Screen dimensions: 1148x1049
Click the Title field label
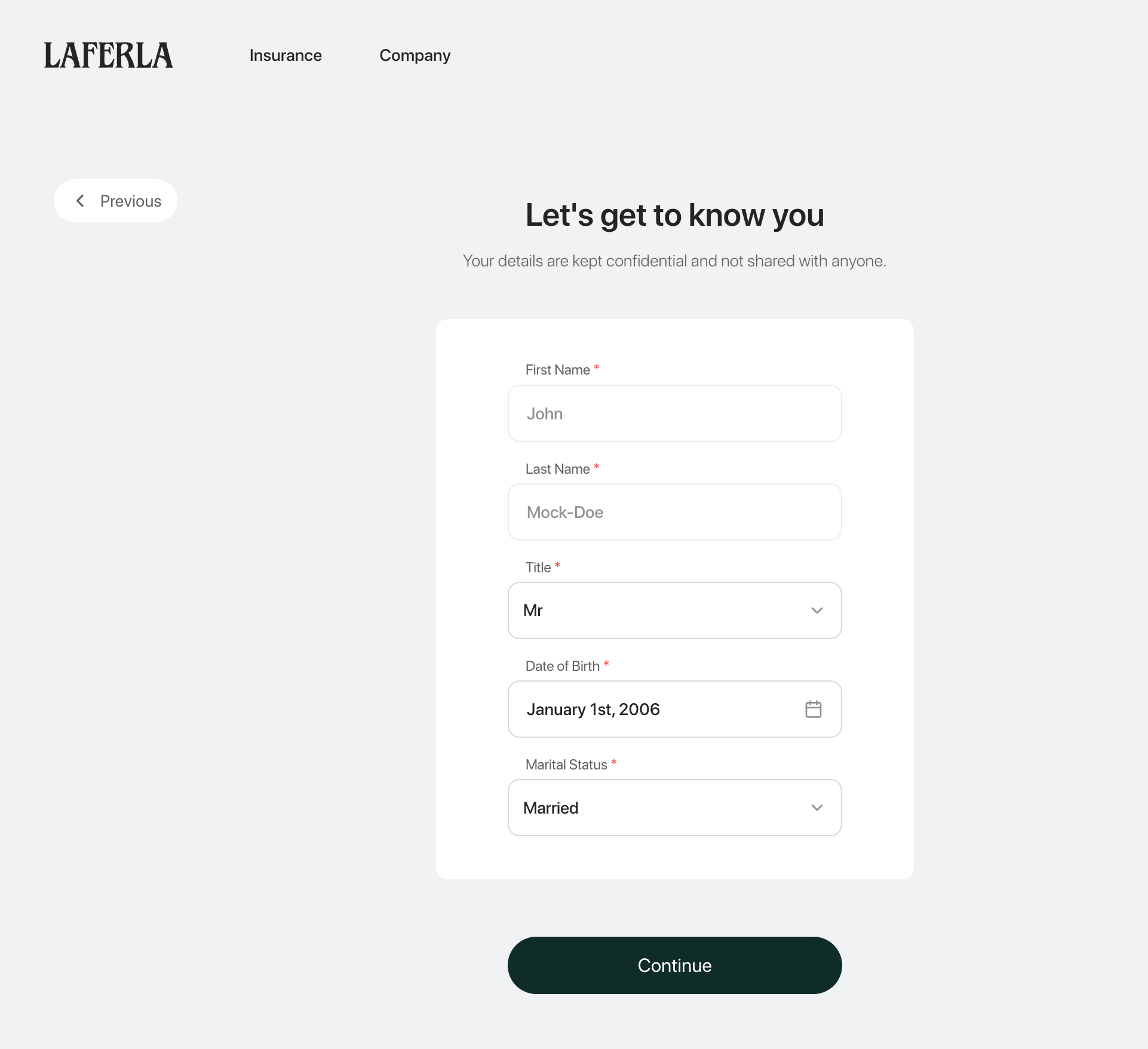[538, 568]
